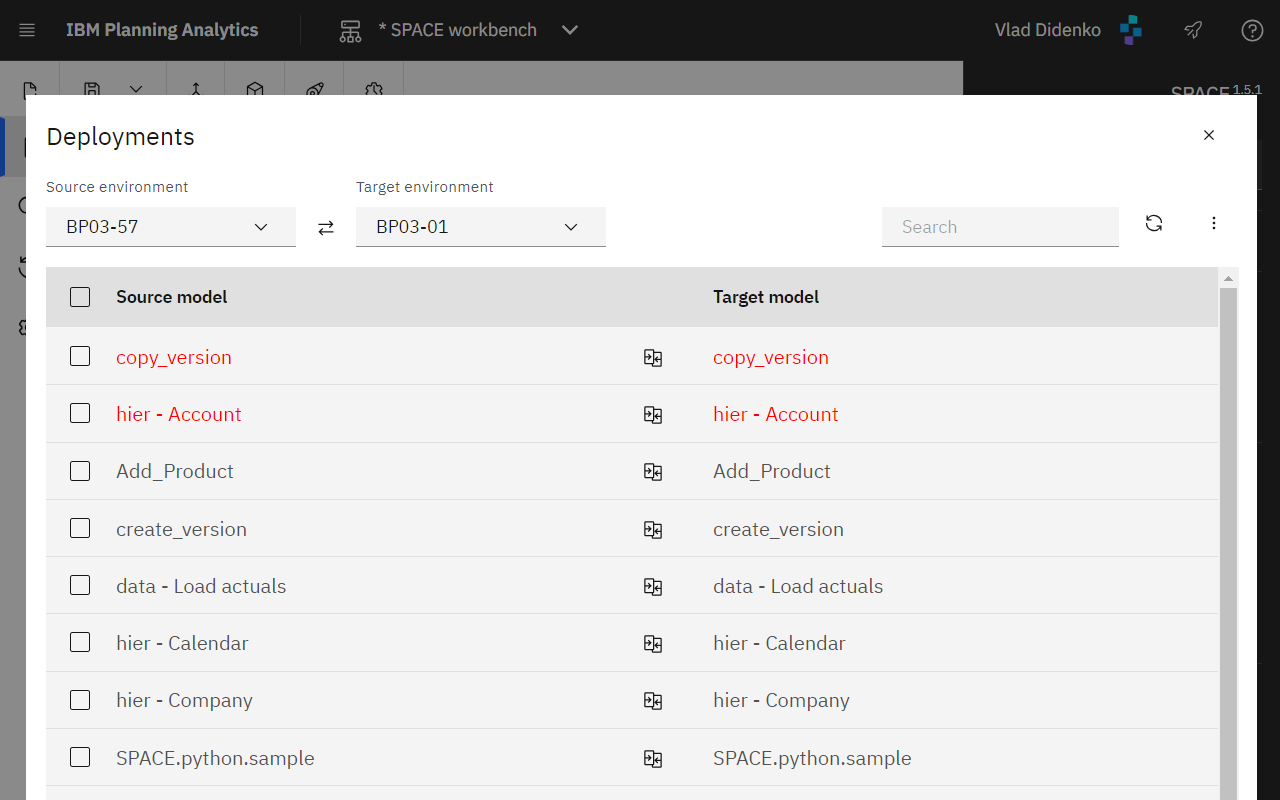1280x800 pixels.
Task: Click source model data - Load actuals
Action: point(201,586)
